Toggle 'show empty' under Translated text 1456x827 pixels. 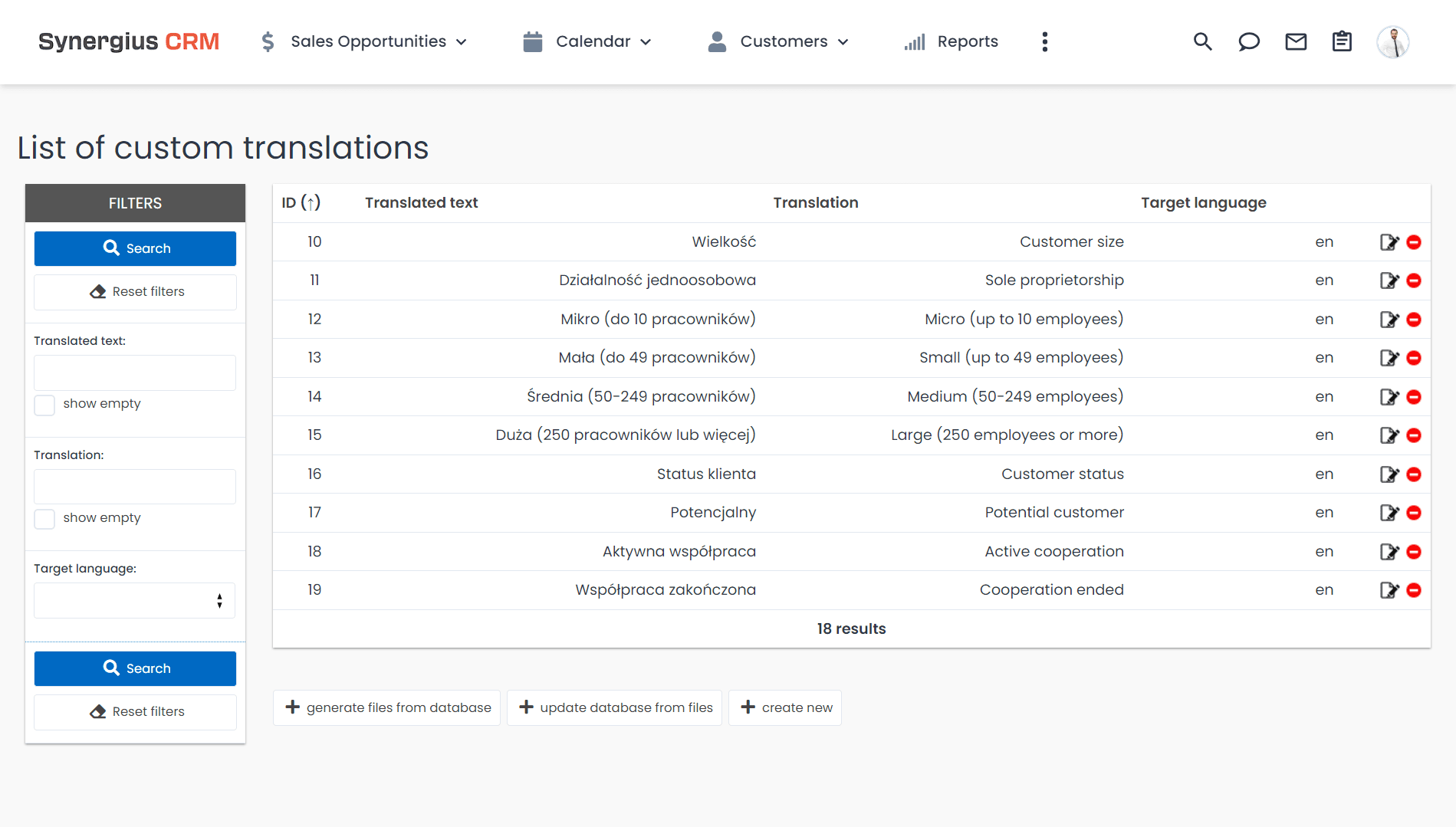(45, 405)
